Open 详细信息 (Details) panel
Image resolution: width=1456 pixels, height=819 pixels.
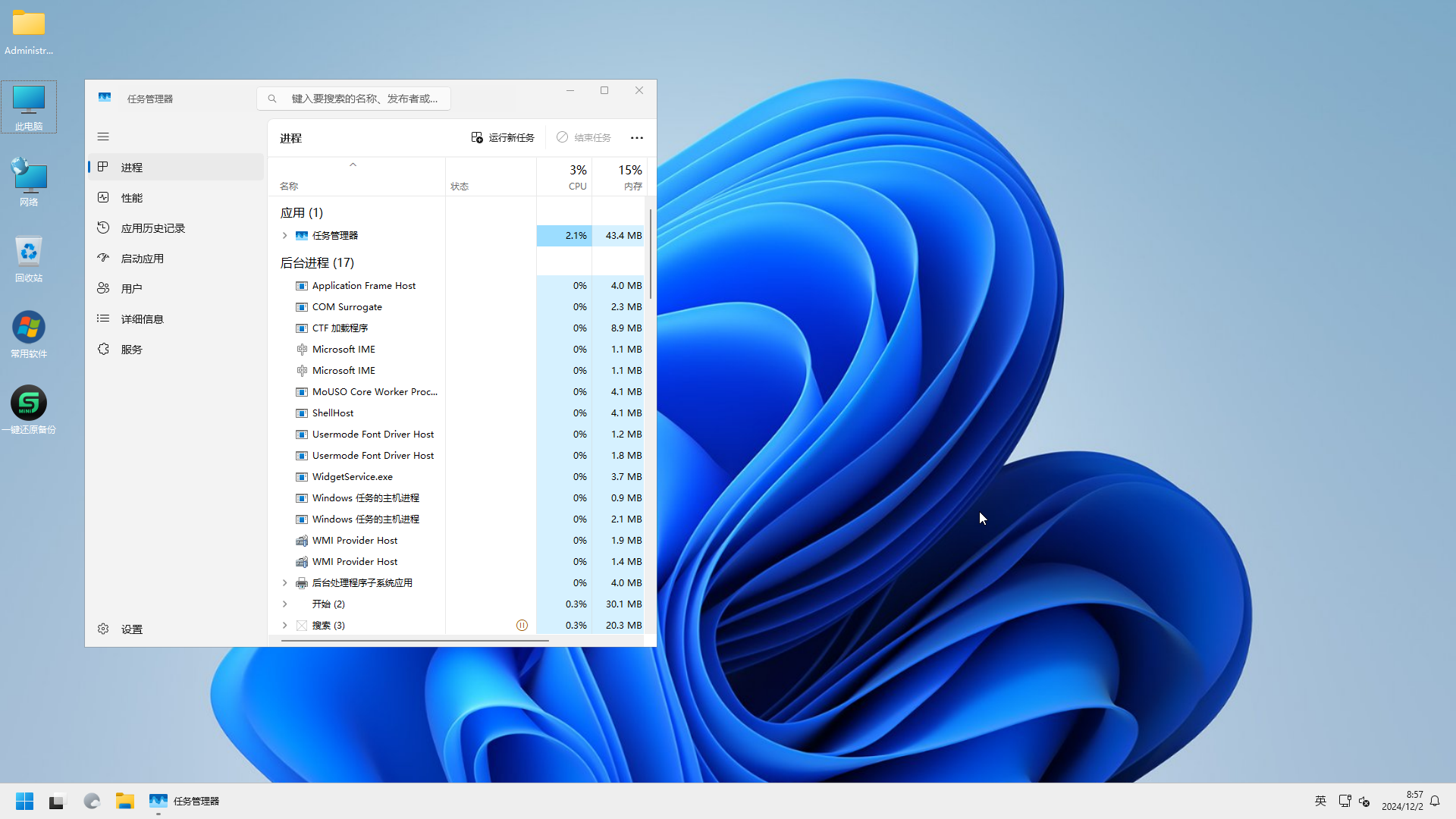pyautogui.click(x=142, y=318)
